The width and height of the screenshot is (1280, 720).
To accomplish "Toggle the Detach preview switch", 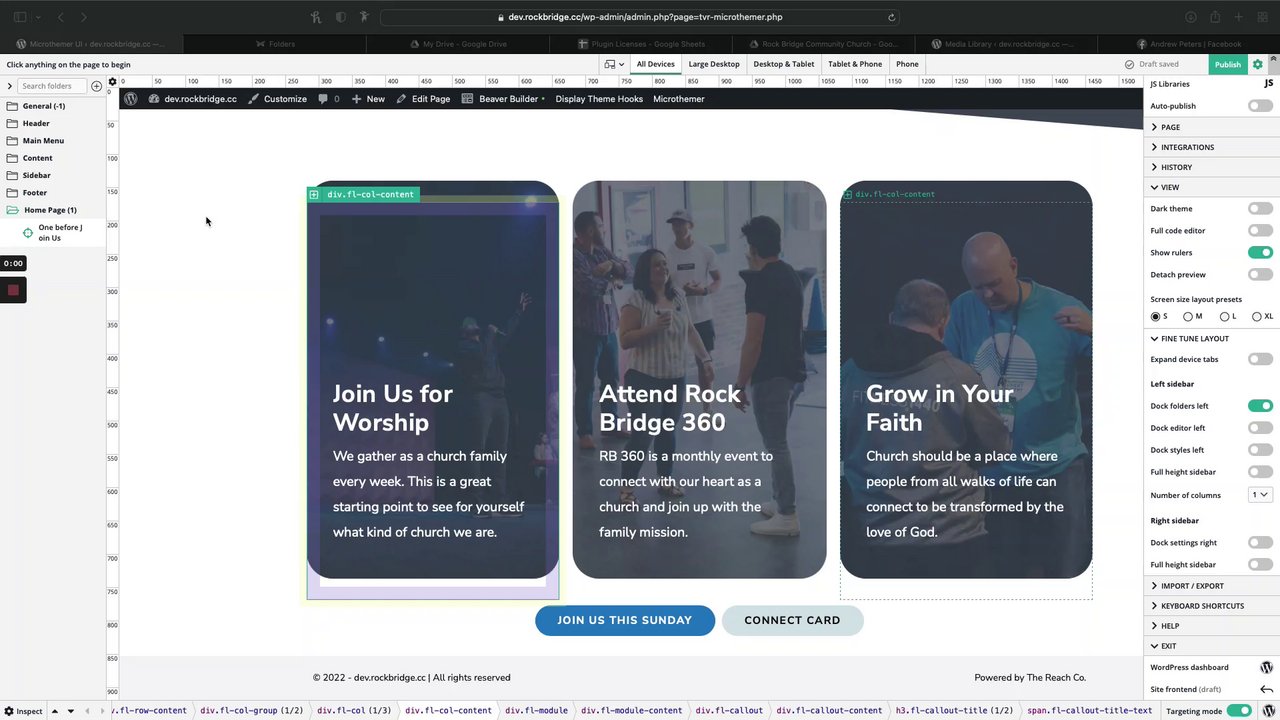I will (1260, 275).
